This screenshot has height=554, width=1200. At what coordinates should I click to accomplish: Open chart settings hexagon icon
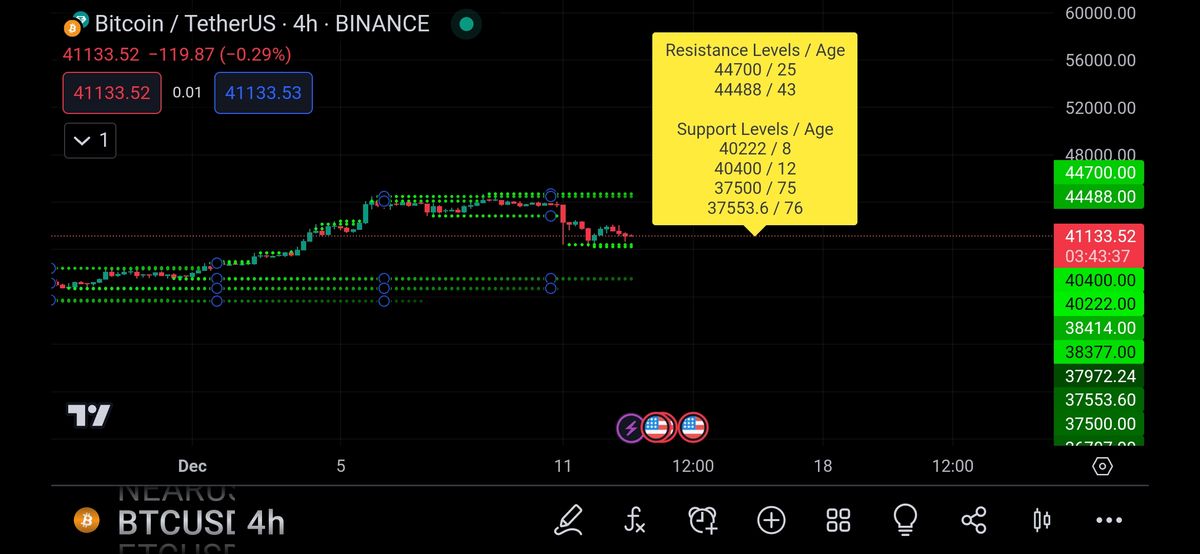point(1102,466)
